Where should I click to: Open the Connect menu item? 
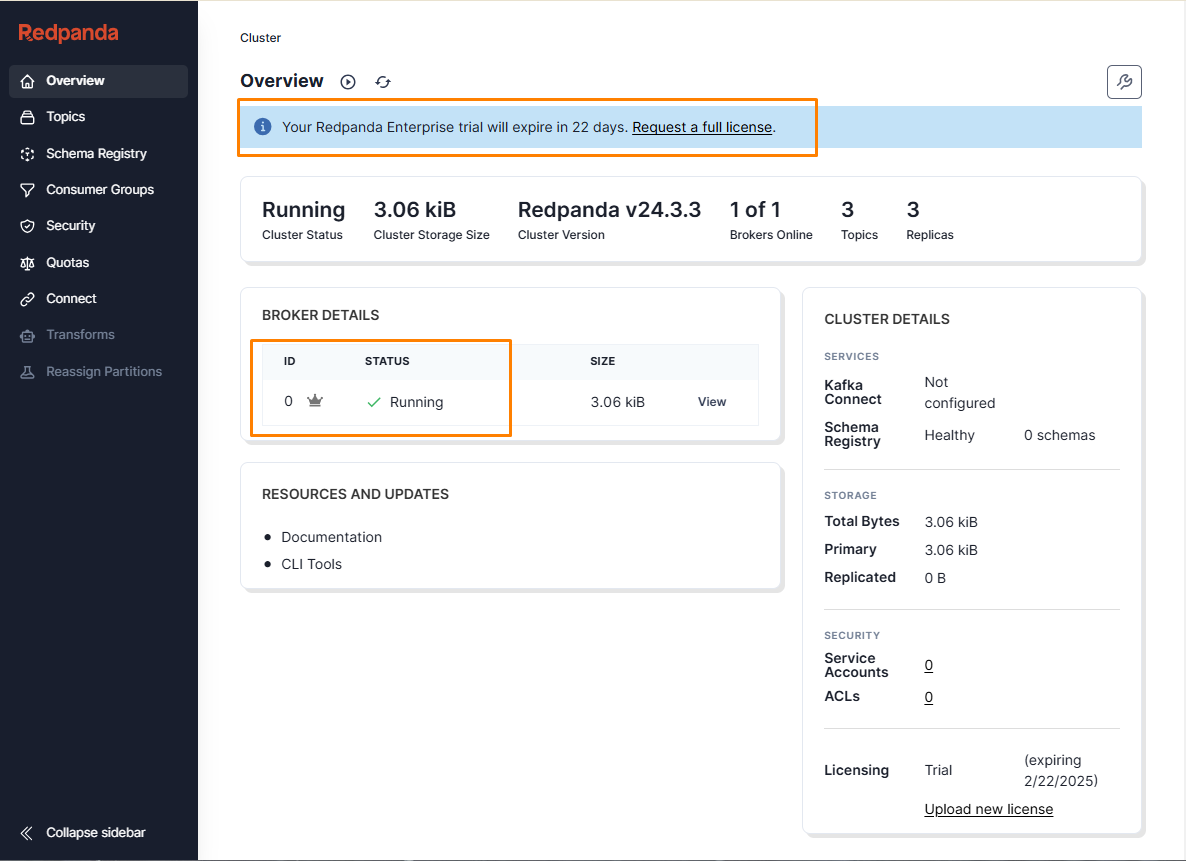tap(98, 299)
